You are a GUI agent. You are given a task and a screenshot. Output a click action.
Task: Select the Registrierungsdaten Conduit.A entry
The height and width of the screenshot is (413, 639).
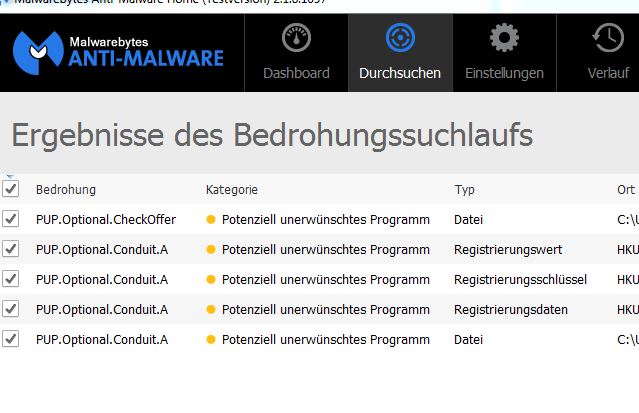[x=102, y=309]
